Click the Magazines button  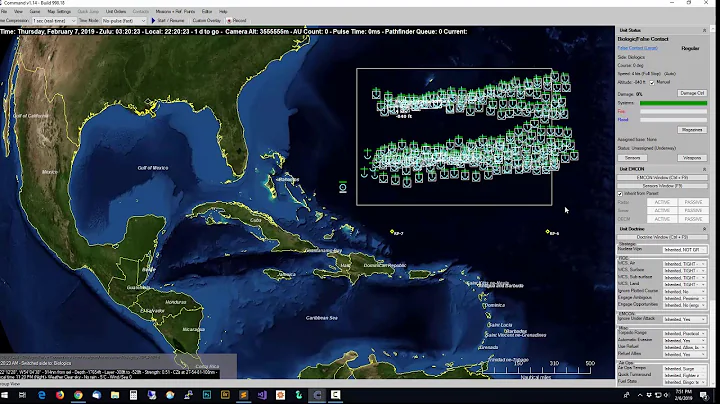tap(692, 130)
